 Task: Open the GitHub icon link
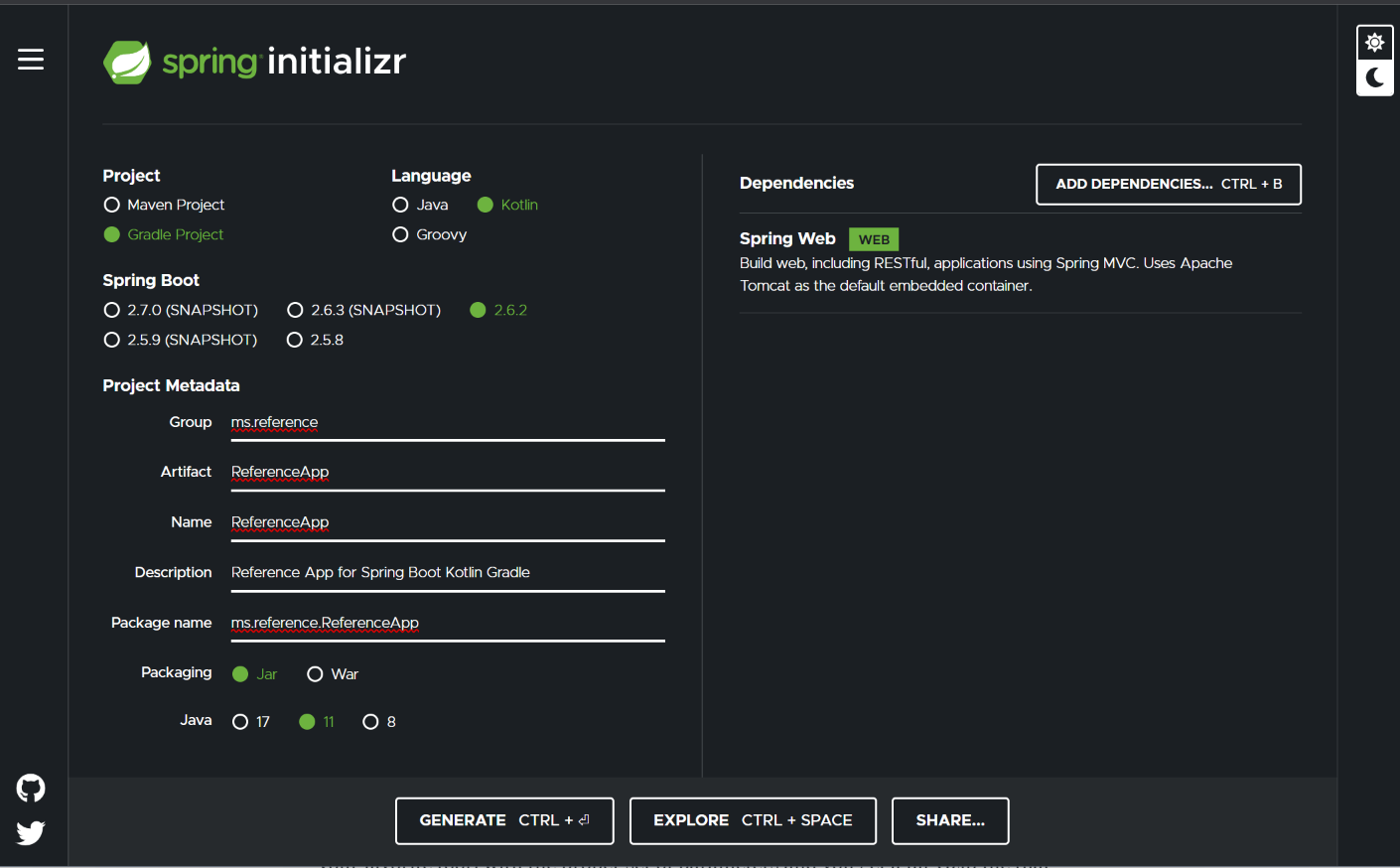pyautogui.click(x=31, y=789)
